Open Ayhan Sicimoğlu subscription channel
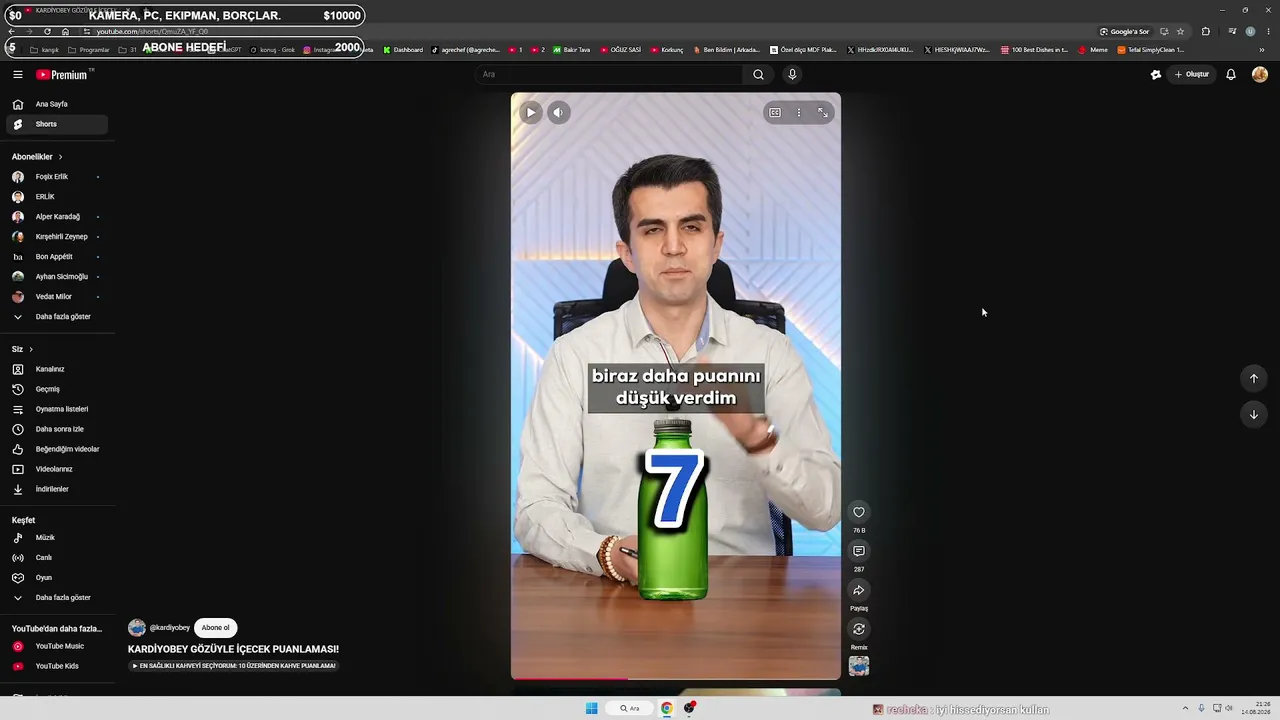Image resolution: width=1280 pixels, height=720 pixels. [x=57, y=277]
